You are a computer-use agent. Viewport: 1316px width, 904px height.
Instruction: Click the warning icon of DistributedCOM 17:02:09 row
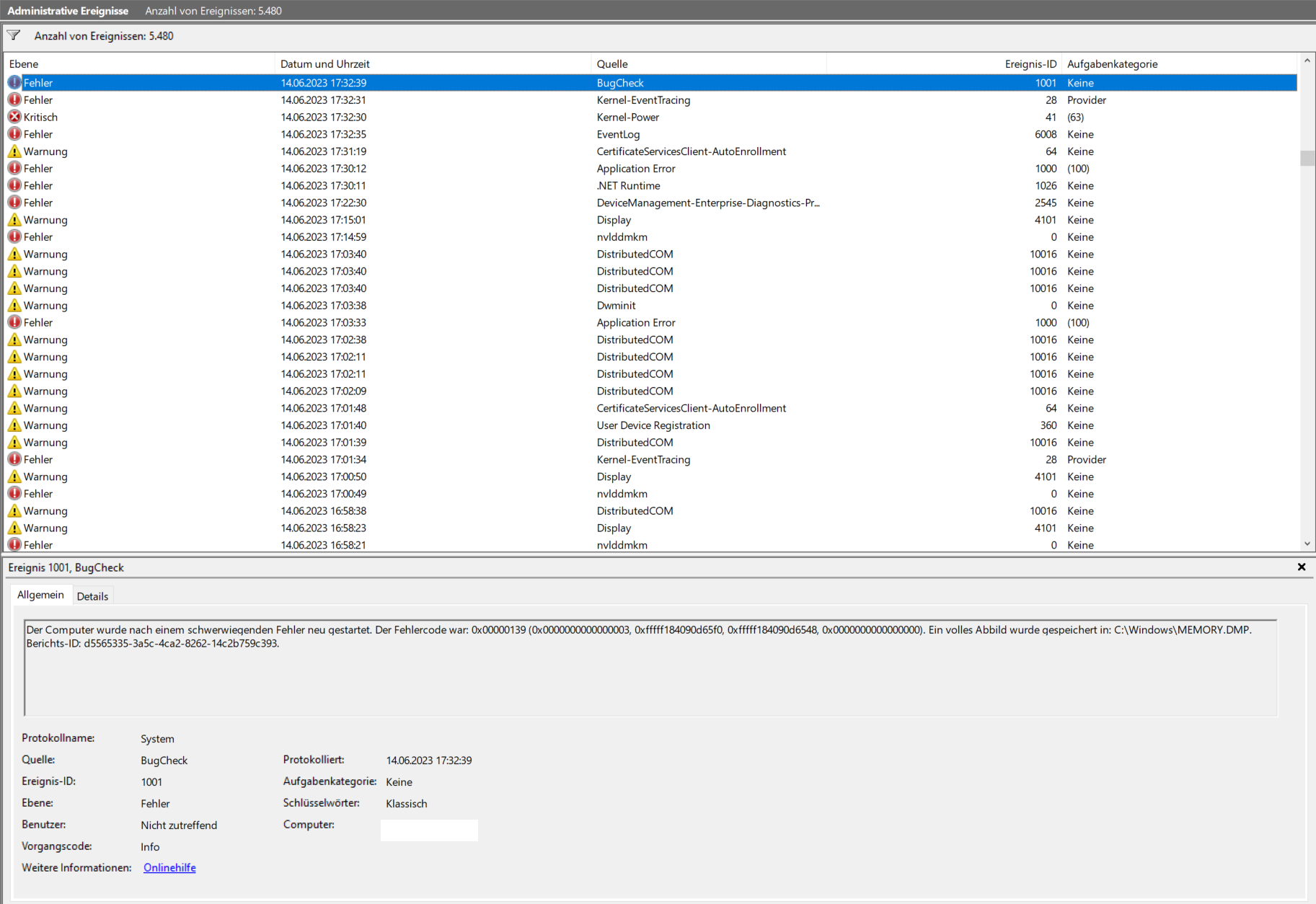point(14,391)
